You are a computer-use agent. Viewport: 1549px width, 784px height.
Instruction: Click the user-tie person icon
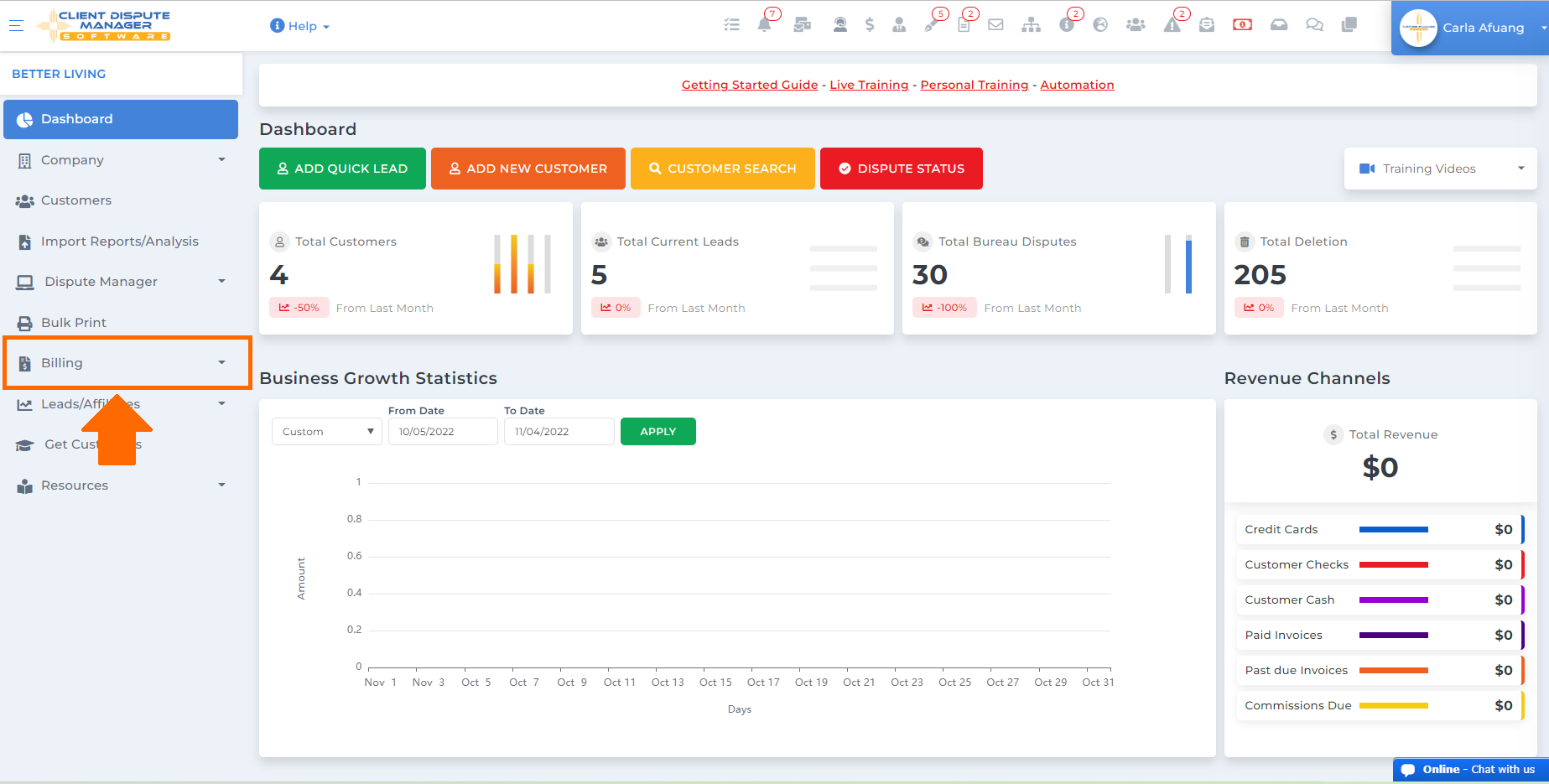899,25
